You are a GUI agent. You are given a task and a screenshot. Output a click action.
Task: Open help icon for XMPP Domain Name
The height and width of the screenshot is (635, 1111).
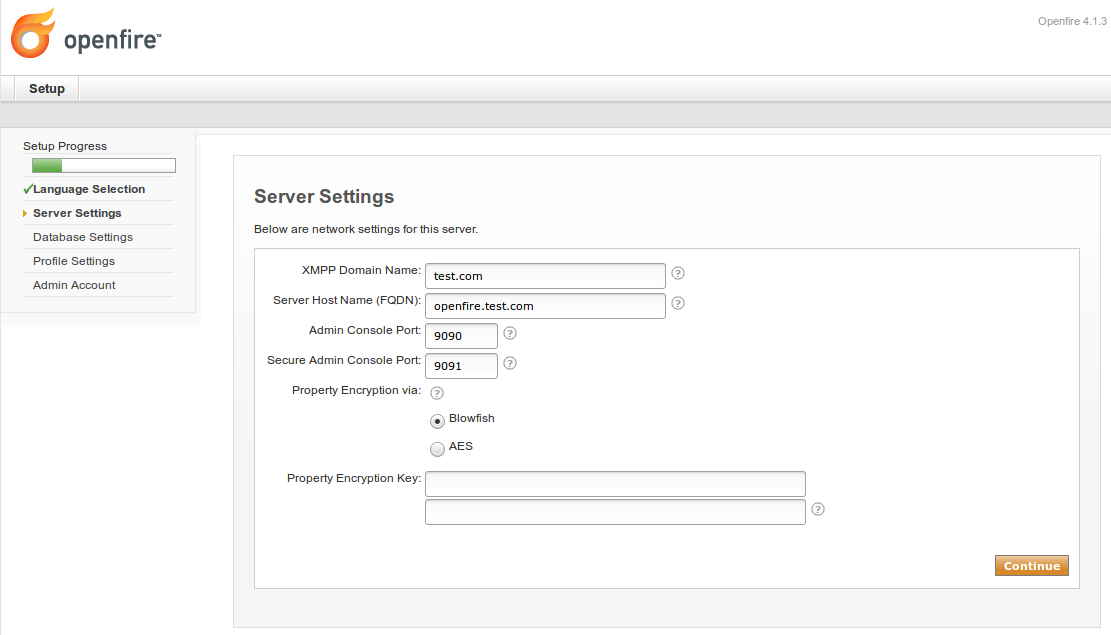(678, 273)
